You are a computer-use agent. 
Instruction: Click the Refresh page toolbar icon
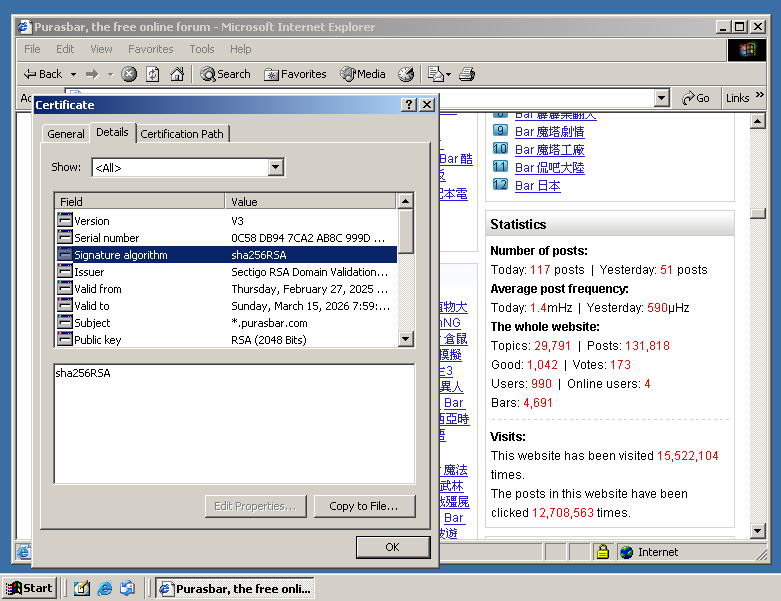click(x=152, y=74)
